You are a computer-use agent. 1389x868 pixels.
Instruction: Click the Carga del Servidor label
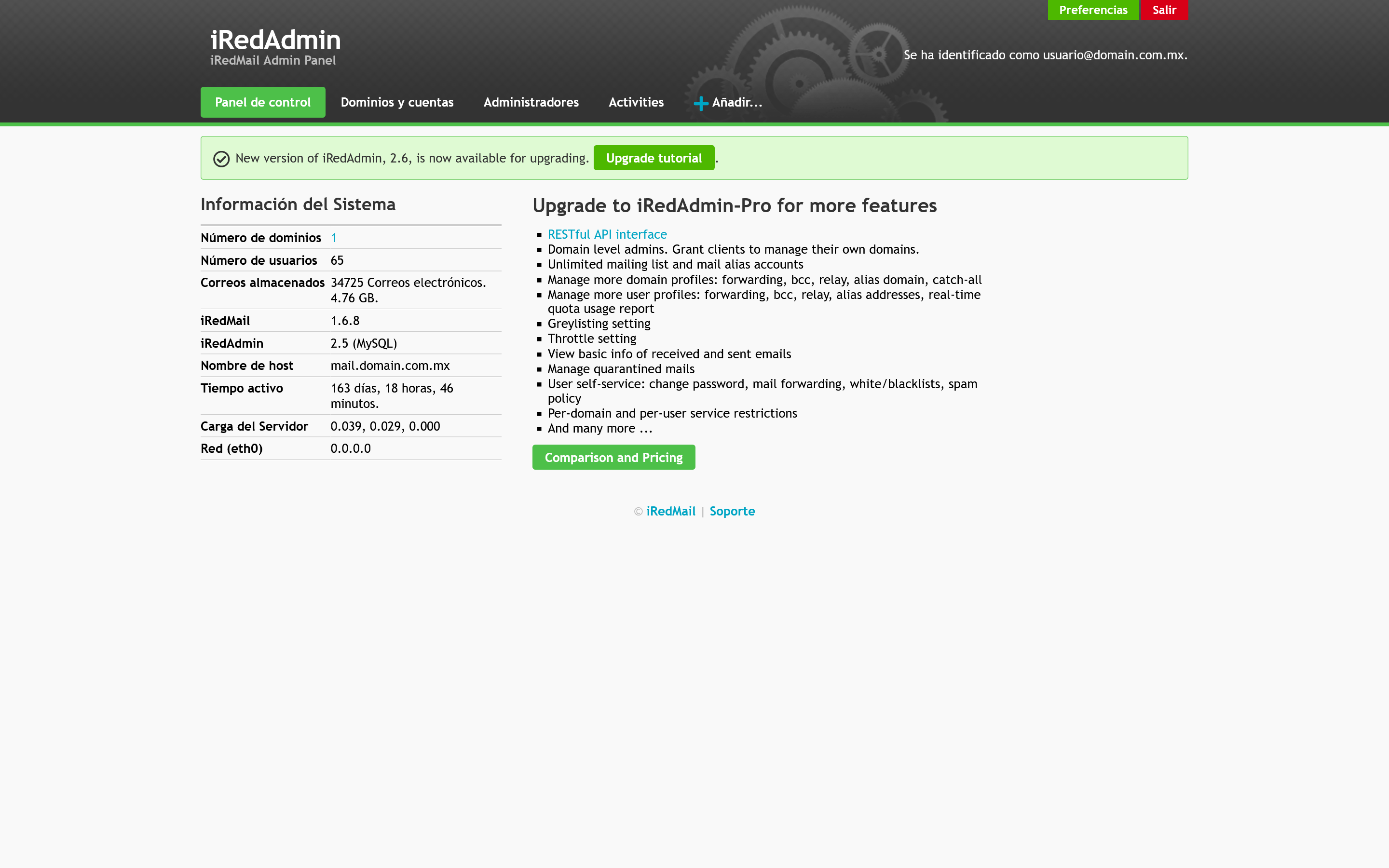[x=254, y=426]
